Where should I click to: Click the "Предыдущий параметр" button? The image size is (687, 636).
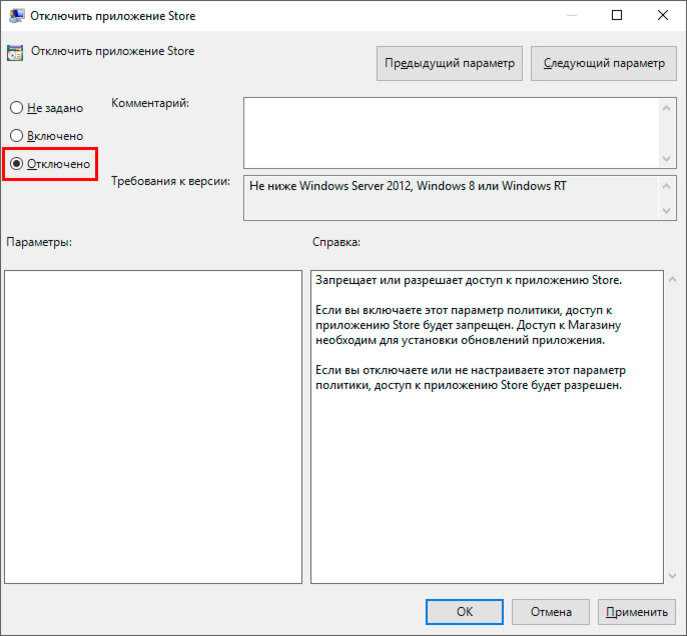pos(449,64)
